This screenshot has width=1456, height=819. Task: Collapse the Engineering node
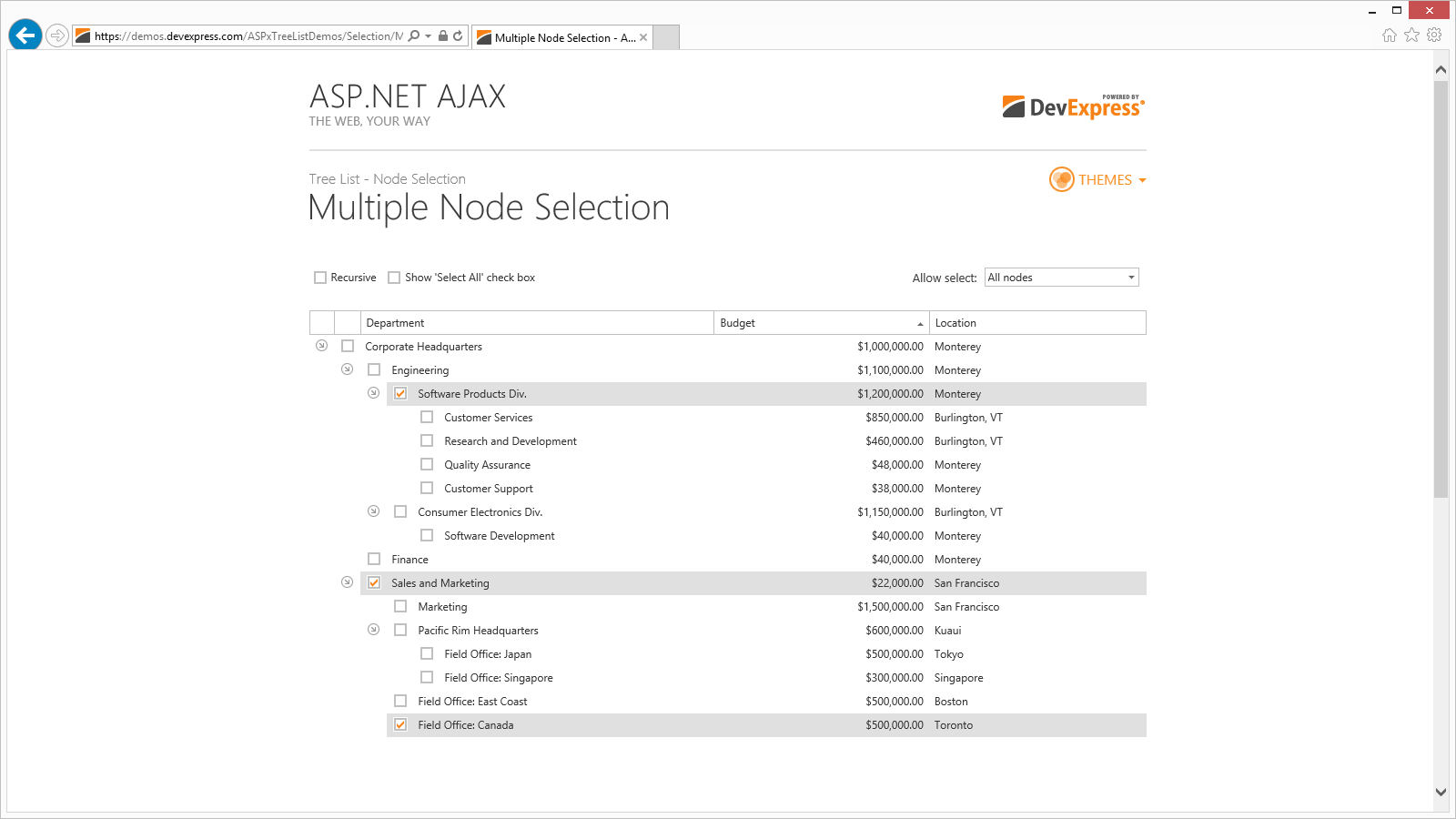tap(347, 369)
